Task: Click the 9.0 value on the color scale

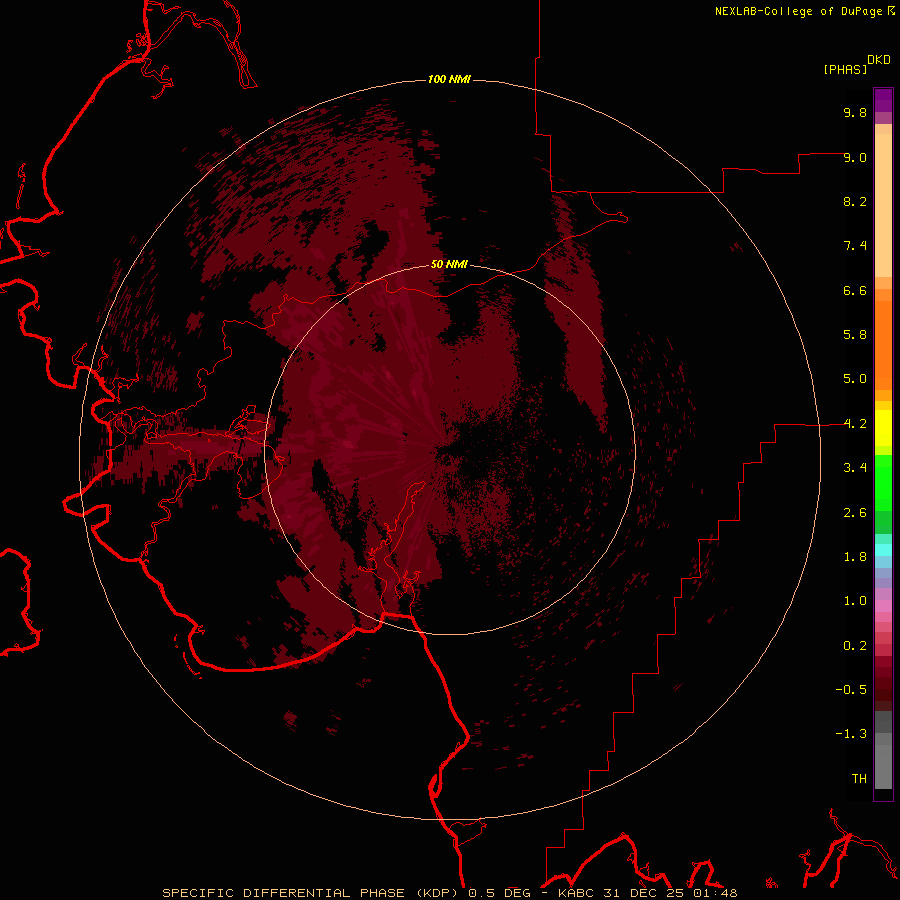Action: 855,157
